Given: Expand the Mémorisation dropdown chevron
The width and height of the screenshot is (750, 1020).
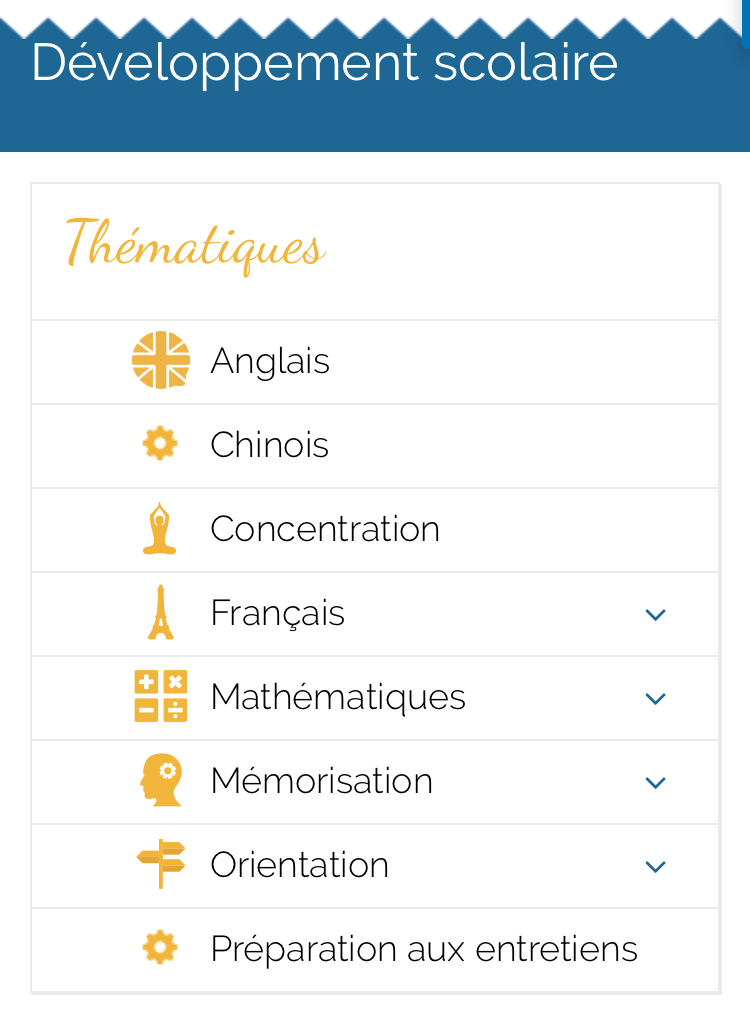Looking at the screenshot, I should tap(656, 782).
